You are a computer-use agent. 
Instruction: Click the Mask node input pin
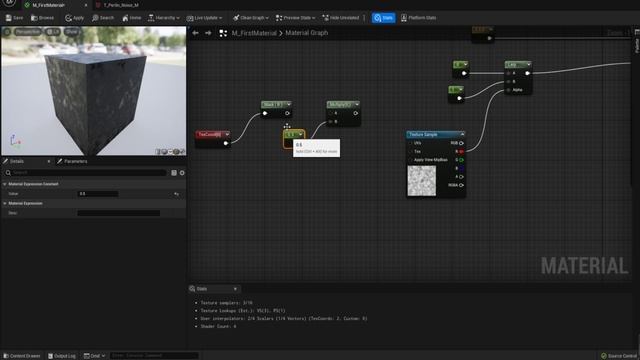tap(265, 113)
